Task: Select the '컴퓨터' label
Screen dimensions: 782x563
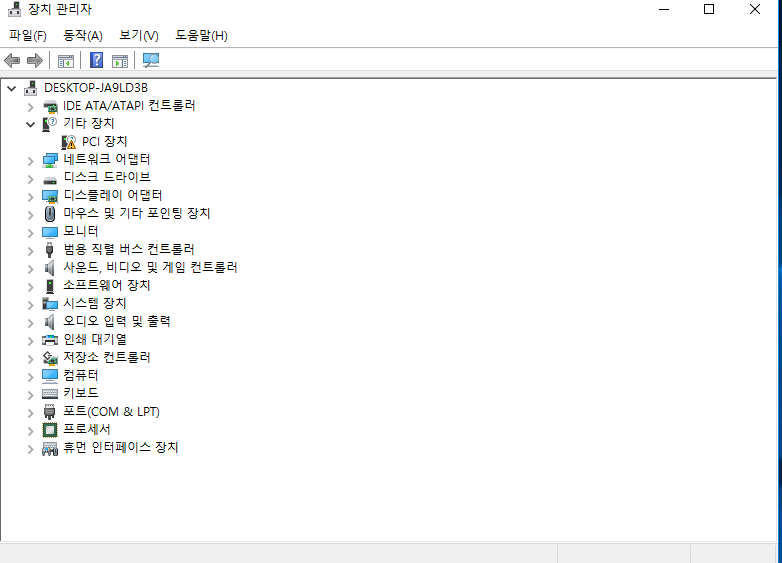Action: click(81, 375)
